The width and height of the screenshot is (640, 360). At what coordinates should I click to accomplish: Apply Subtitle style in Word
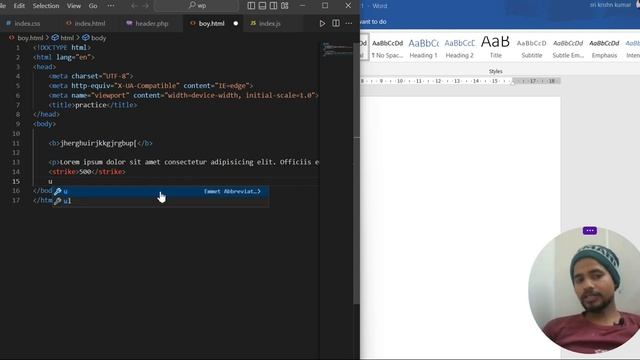[x=531, y=48]
